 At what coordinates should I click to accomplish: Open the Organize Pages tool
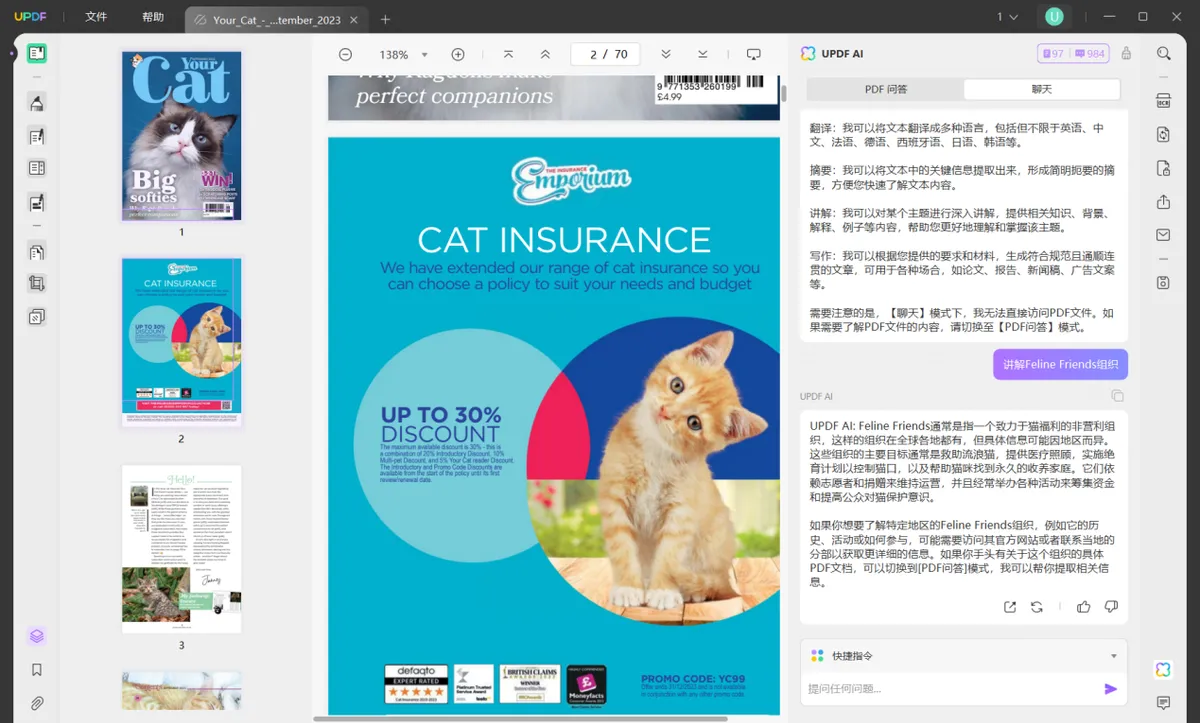point(37,251)
